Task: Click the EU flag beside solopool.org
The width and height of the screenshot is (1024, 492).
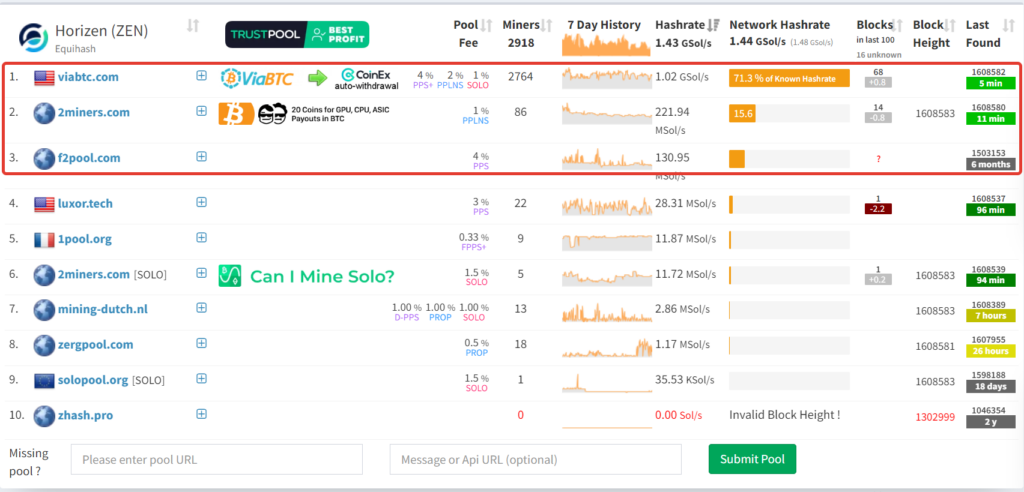Action: 44,380
